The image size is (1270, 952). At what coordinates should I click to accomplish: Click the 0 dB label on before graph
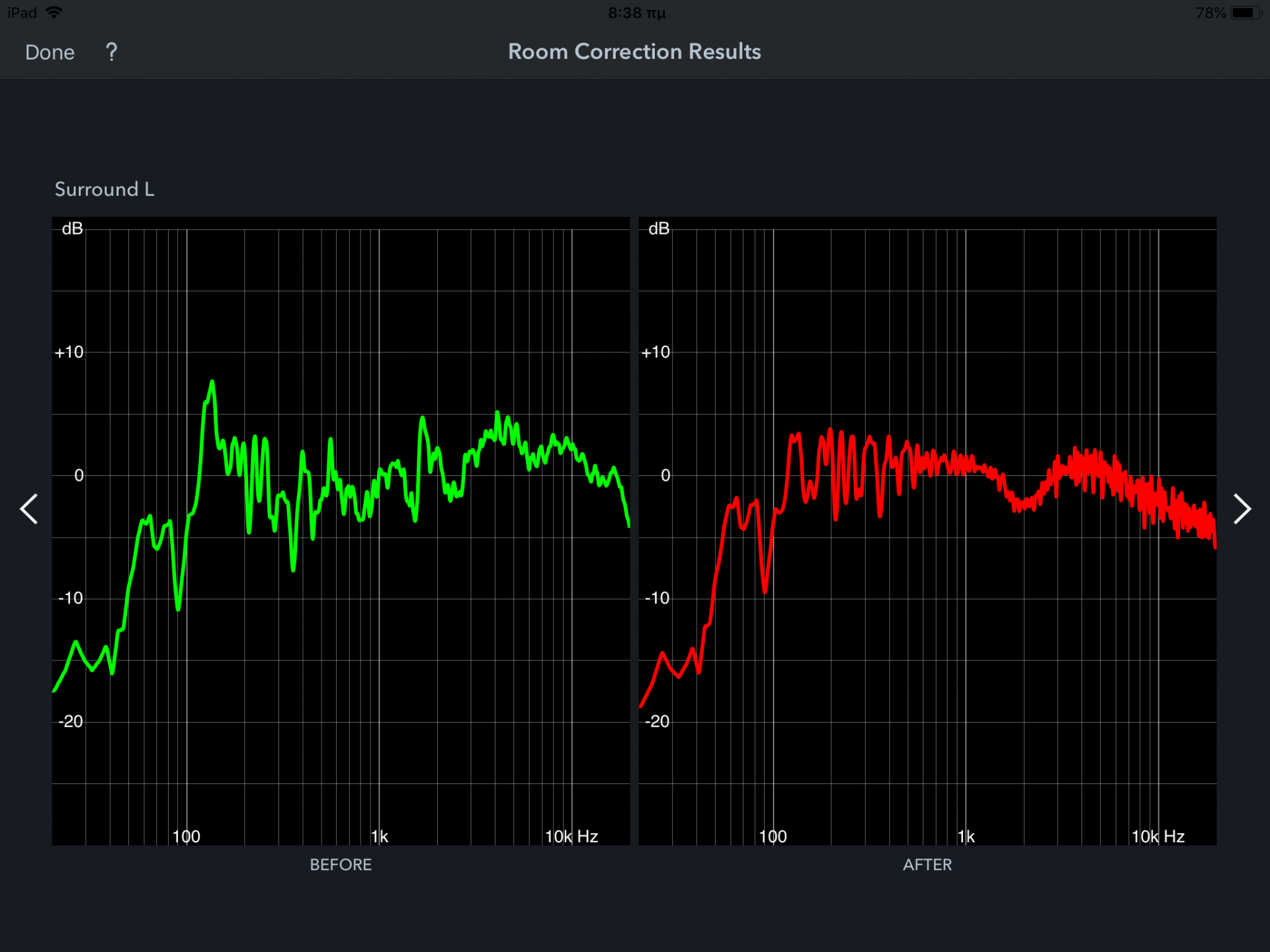[x=79, y=475]
